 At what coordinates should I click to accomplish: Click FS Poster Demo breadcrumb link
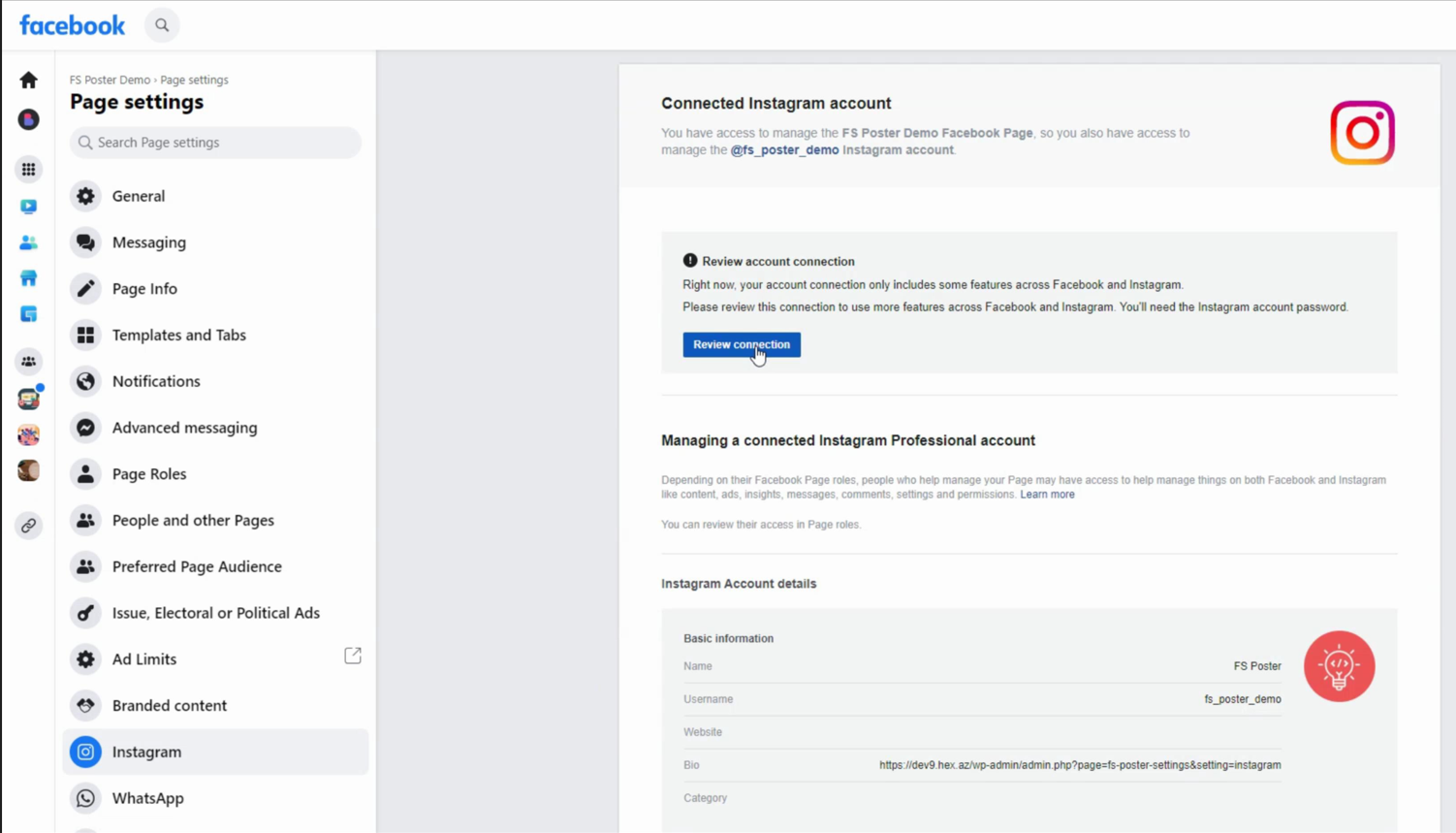pos(110,80)
